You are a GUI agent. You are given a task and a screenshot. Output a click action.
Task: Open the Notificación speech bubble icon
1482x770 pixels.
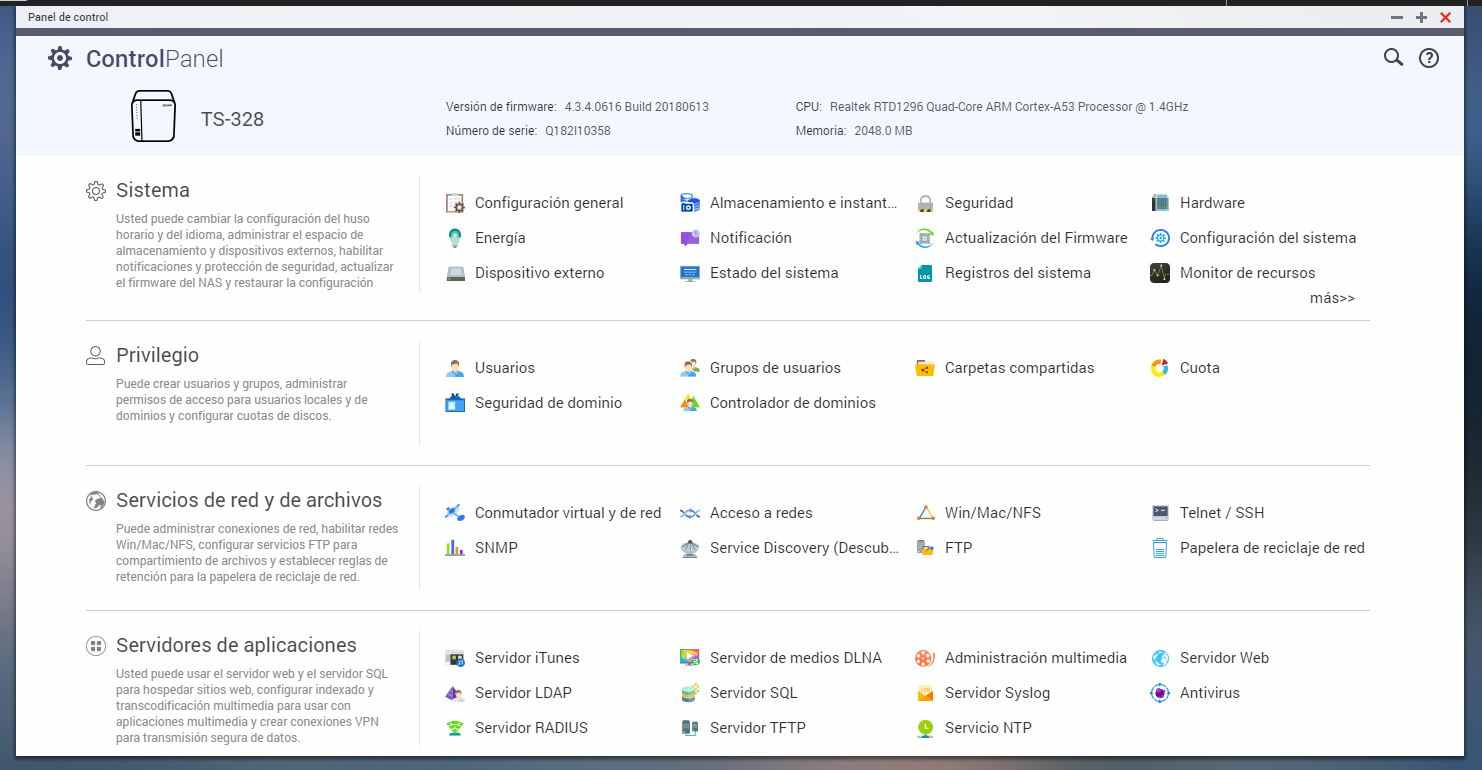[x=690, y=238]
